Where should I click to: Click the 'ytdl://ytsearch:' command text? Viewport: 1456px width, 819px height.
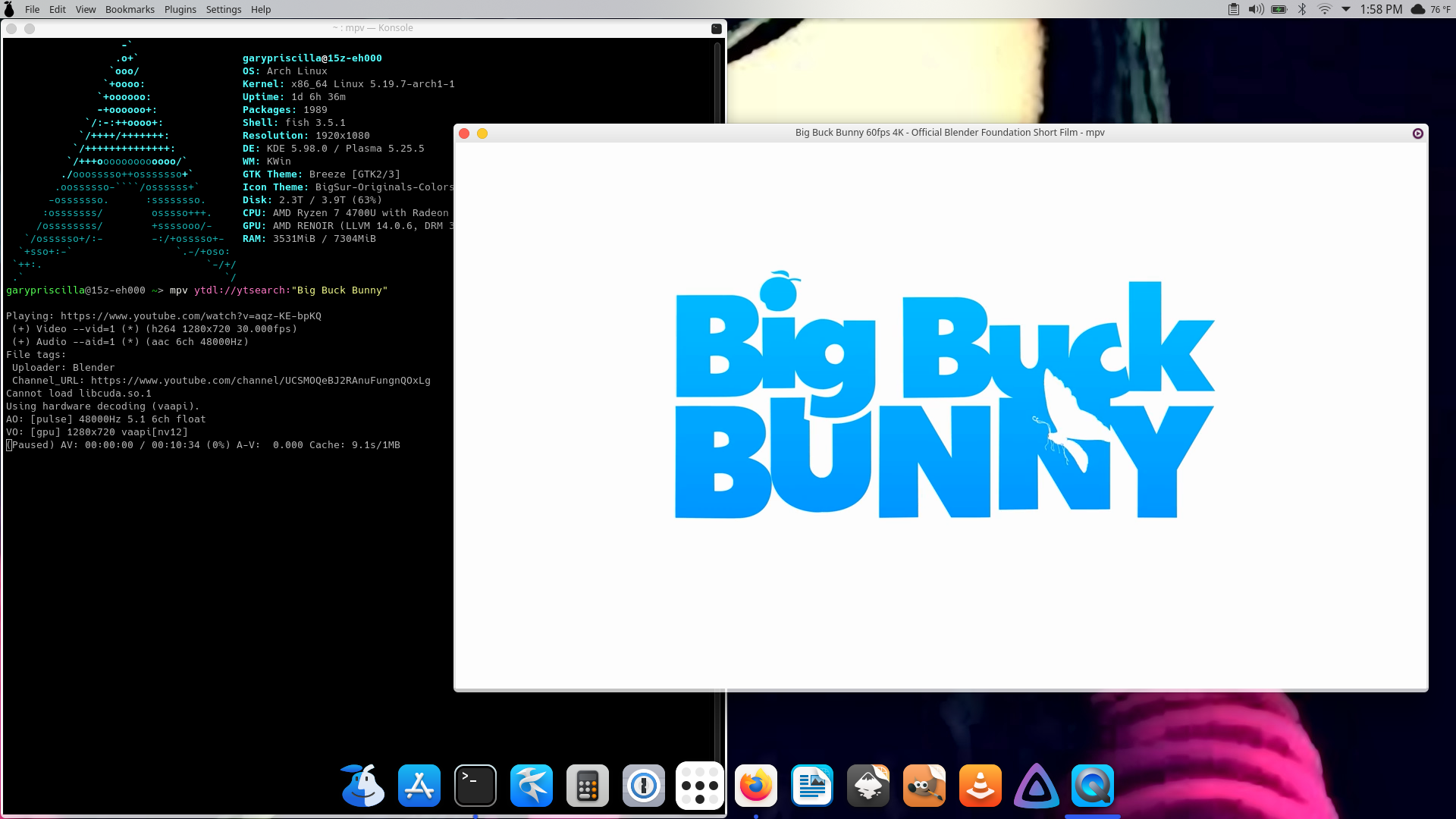pos(243,290)
